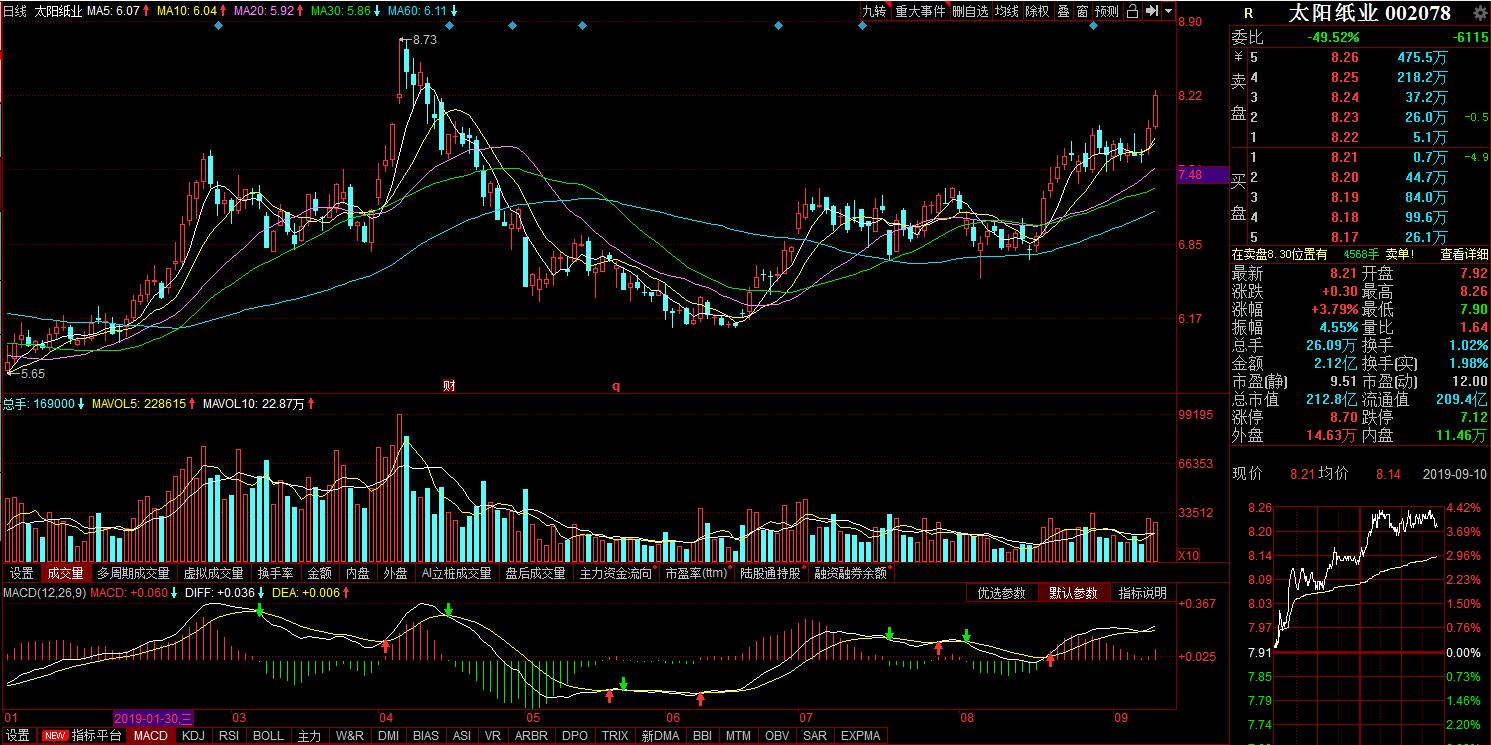The width and height of the screenshot is (1491, 745).
Task: Select the 新DMA indicator tab
Action: (x=660, y=736)
